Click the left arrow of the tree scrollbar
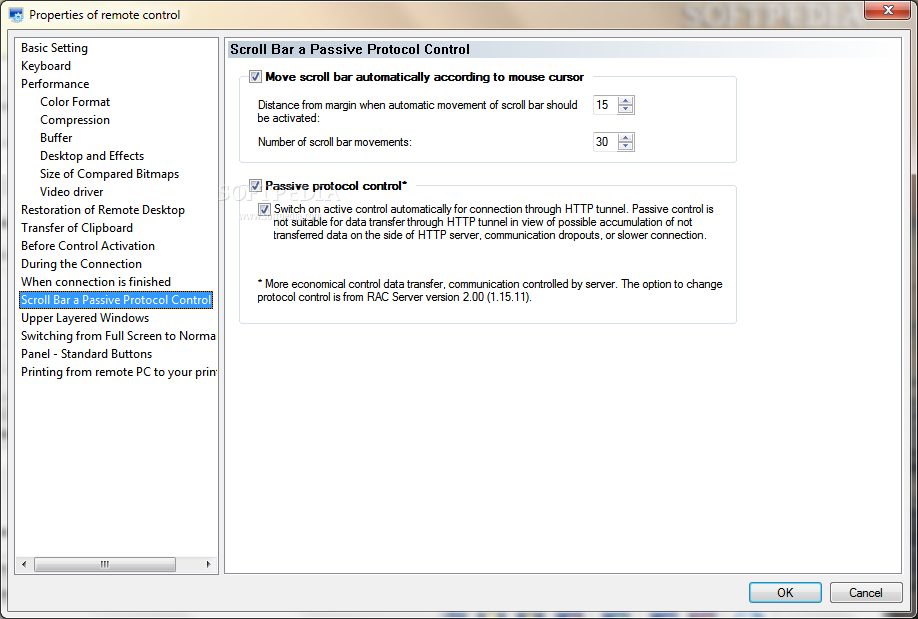Viewport: 918px width, 619px height. pos(24,565)
